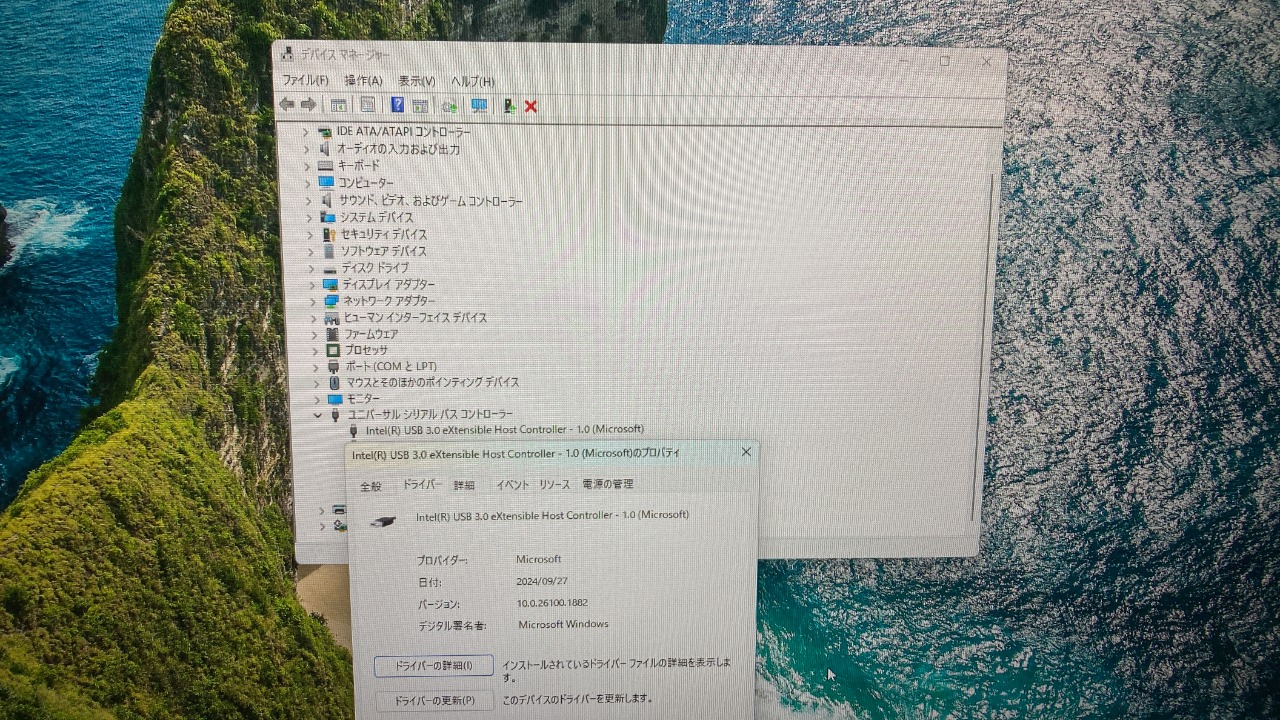Click the サウンド、ビデオ、およびゲーム コントローラー label
The height and width of the screenshot is (720, 1280).
point(430,201)
